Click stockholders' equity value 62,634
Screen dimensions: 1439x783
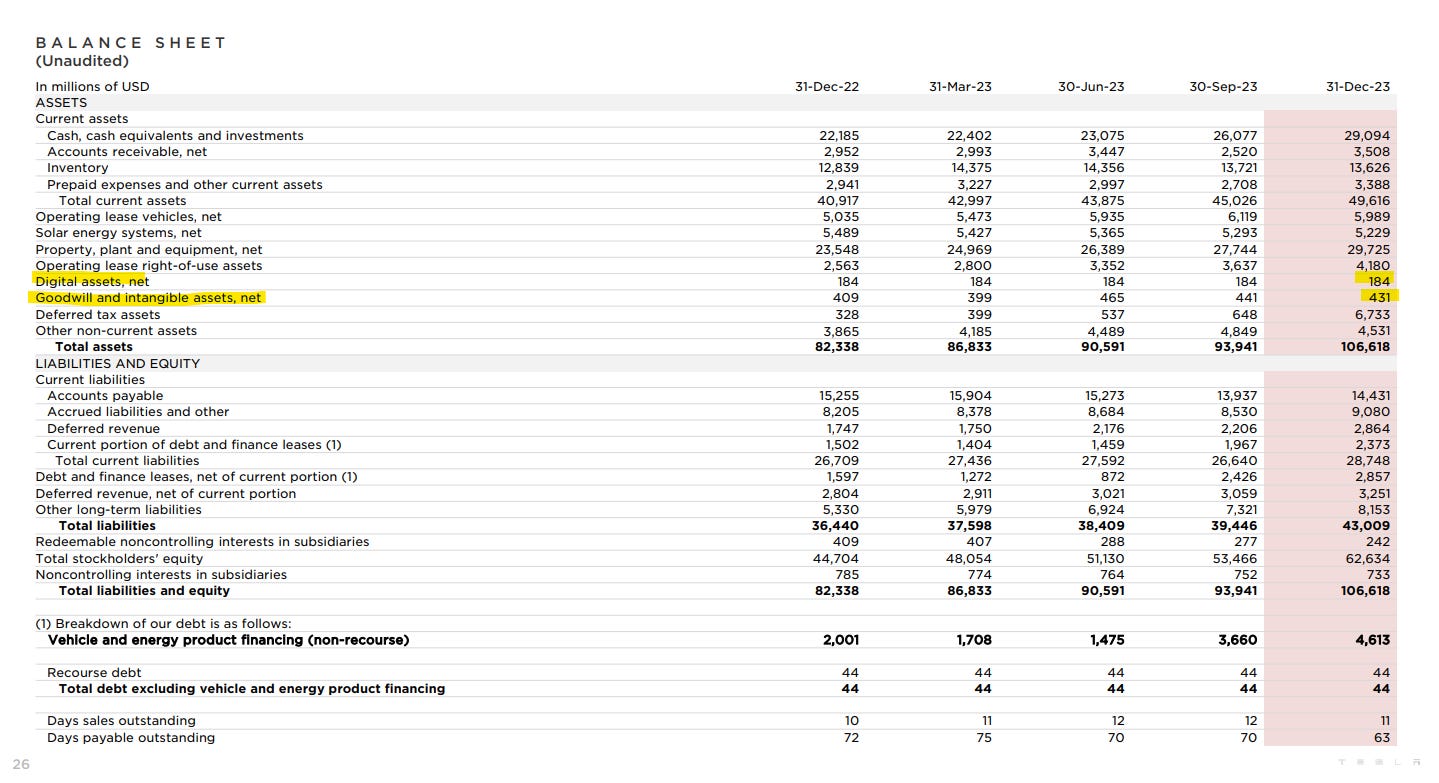pyautogui.click(x=1368, y=559)
